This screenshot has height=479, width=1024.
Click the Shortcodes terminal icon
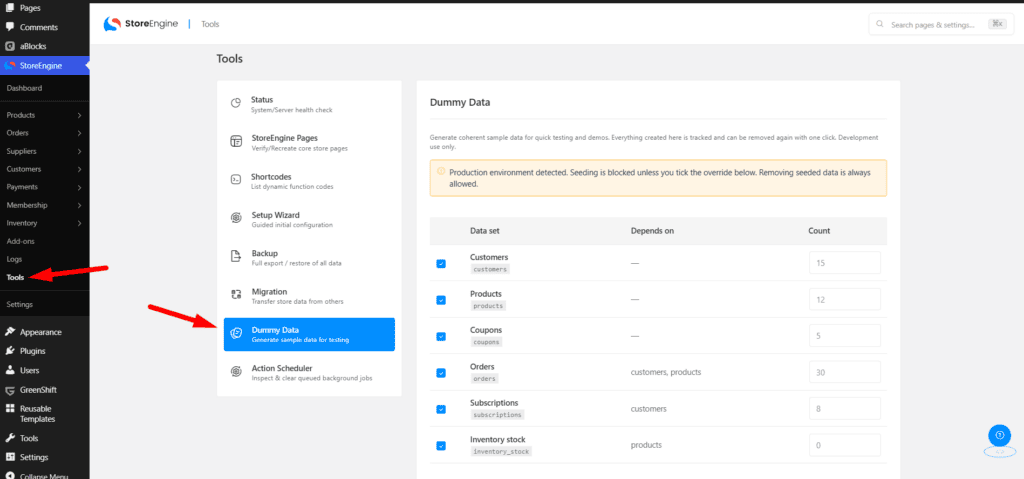tap(236, 180)
